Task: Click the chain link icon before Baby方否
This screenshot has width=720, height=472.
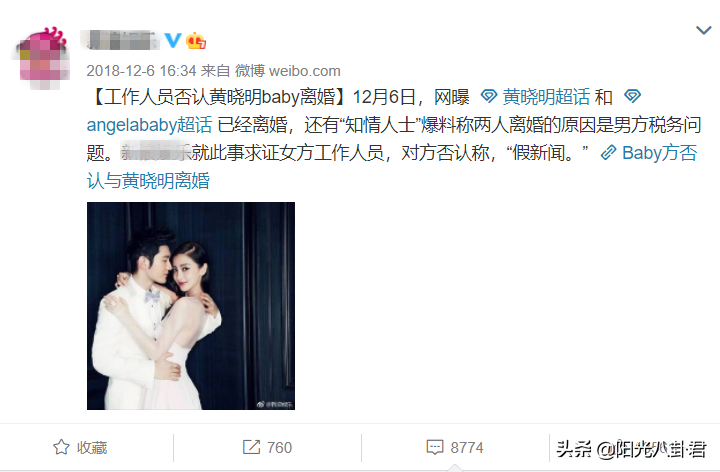Action: coord(608,153)
